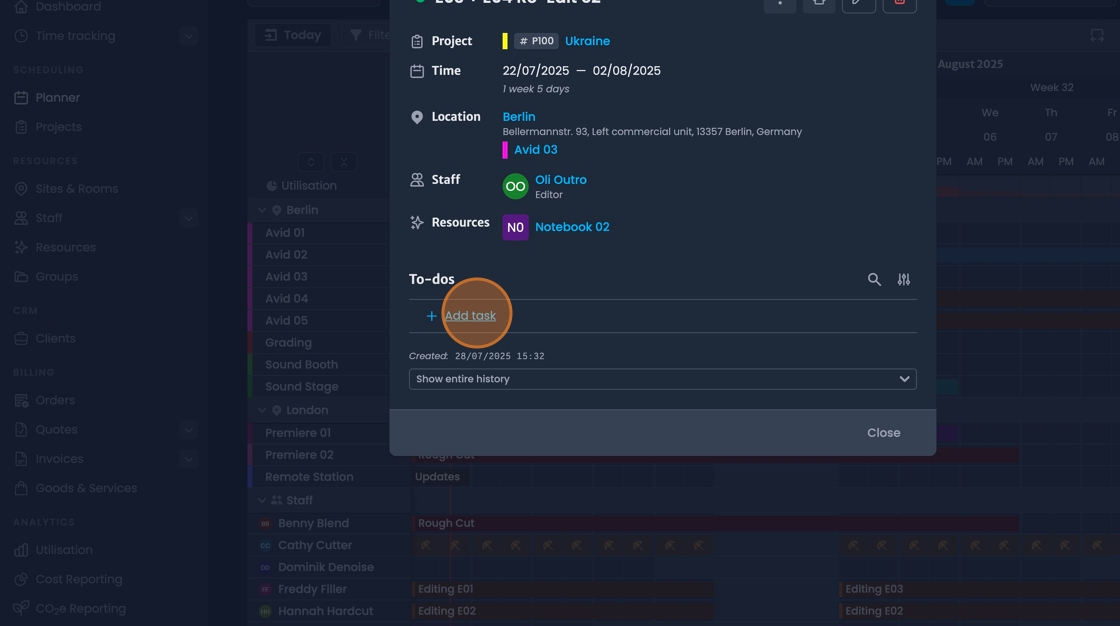Open the Ukraine project link

(x=587, y=41)
